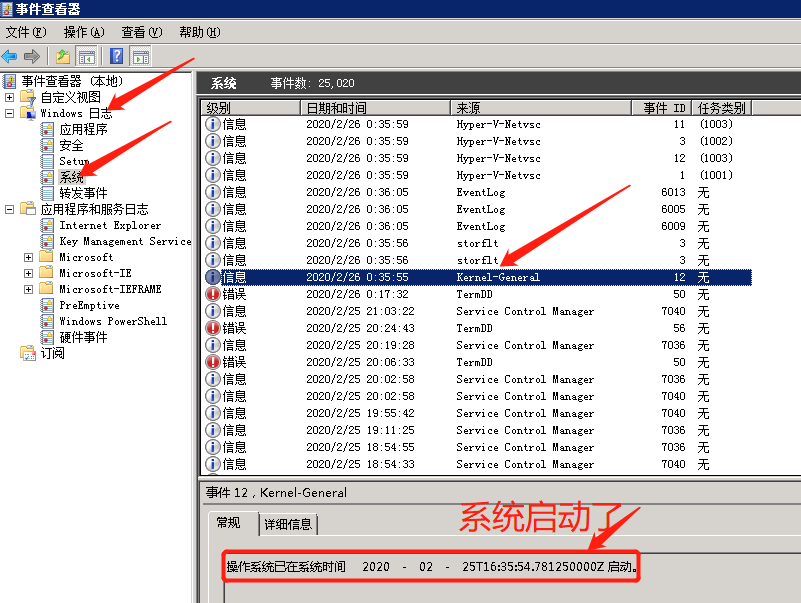Select the 系统 log in the tree
This screenshot has height=603, width=801.
click(x=71, y=177)
